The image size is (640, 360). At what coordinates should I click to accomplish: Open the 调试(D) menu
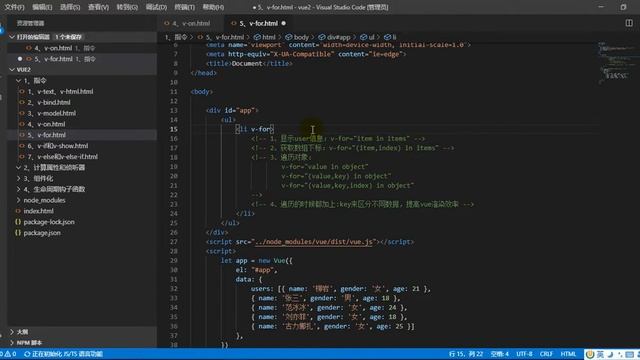156,7
